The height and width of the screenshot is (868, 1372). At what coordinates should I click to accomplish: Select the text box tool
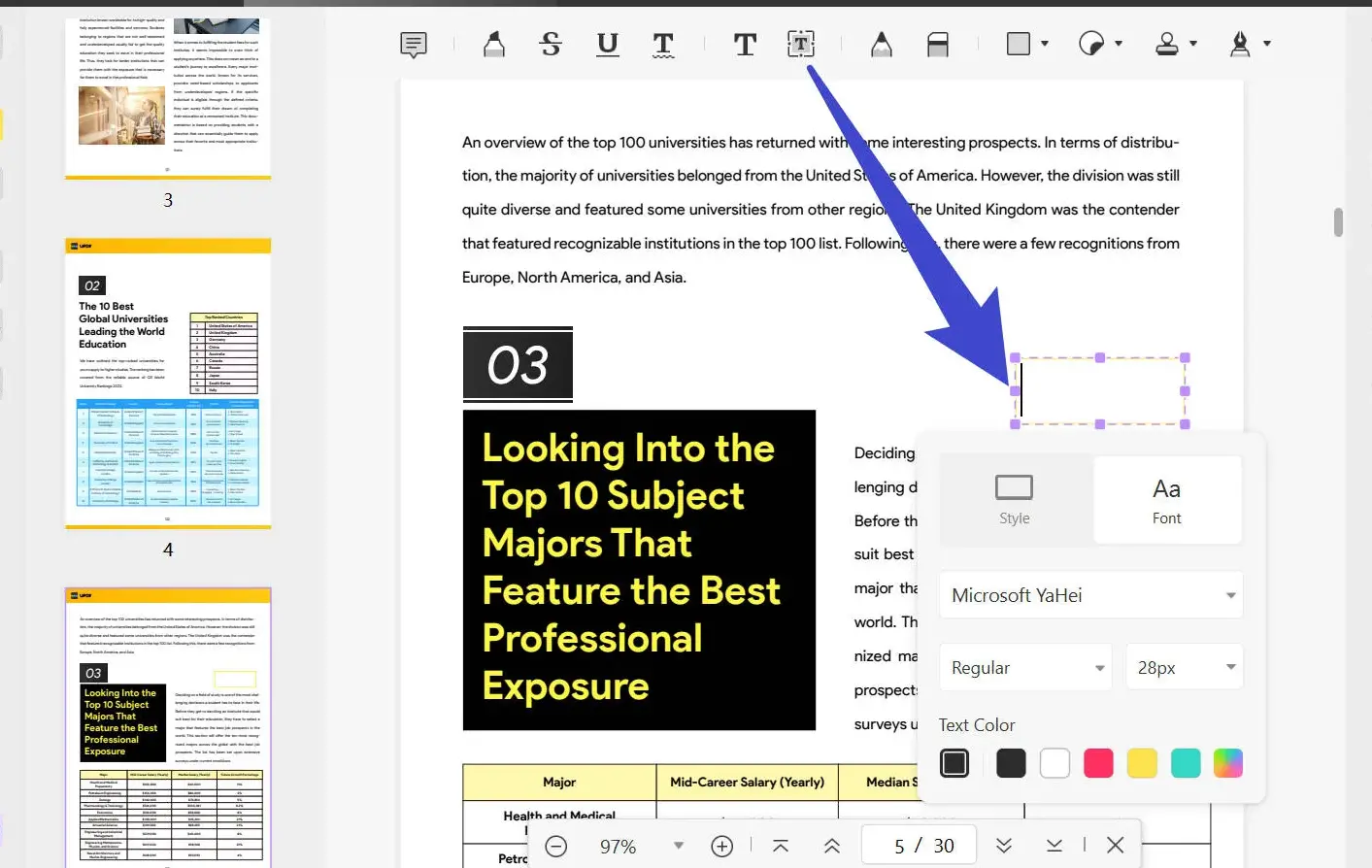[x=800, y=45]
